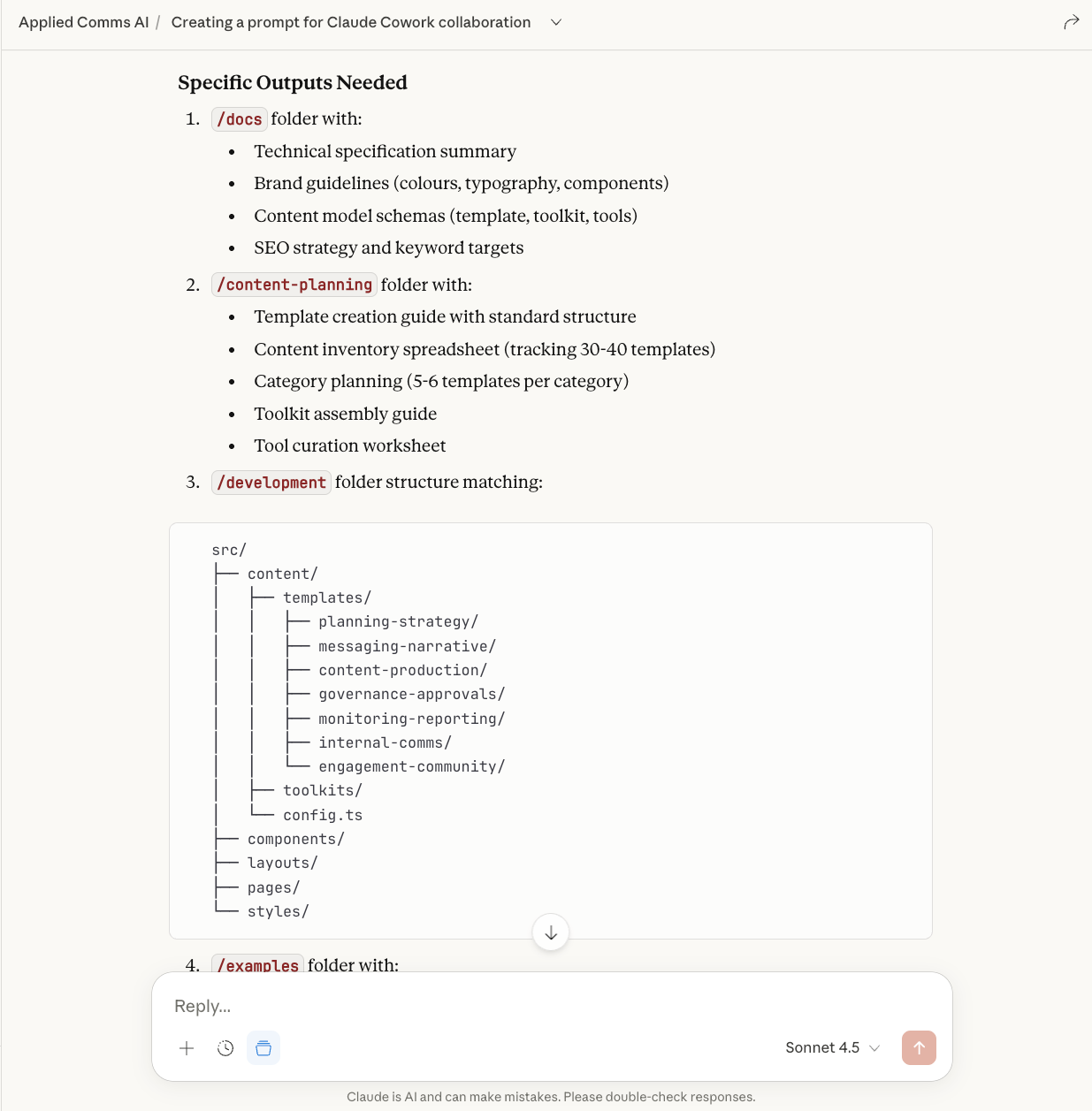
Task: Click the Specific Outputs Needed heading
Action: 293,82
